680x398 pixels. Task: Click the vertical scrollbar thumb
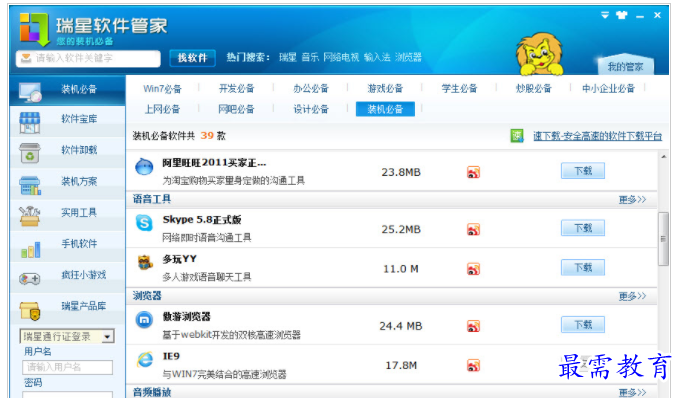(663, 239)
